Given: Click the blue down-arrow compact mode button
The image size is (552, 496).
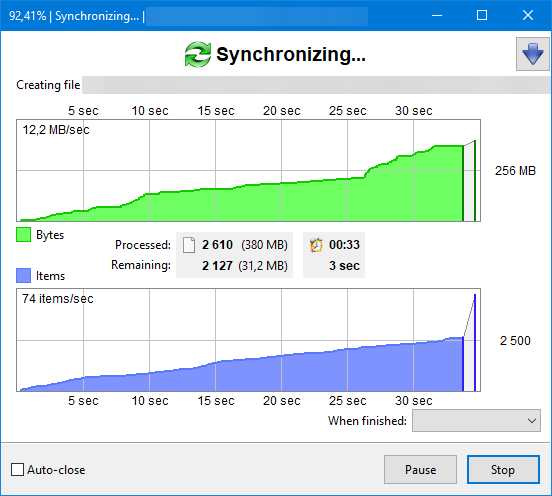Looking at the screenshot, I should click(x=533, y=54).
